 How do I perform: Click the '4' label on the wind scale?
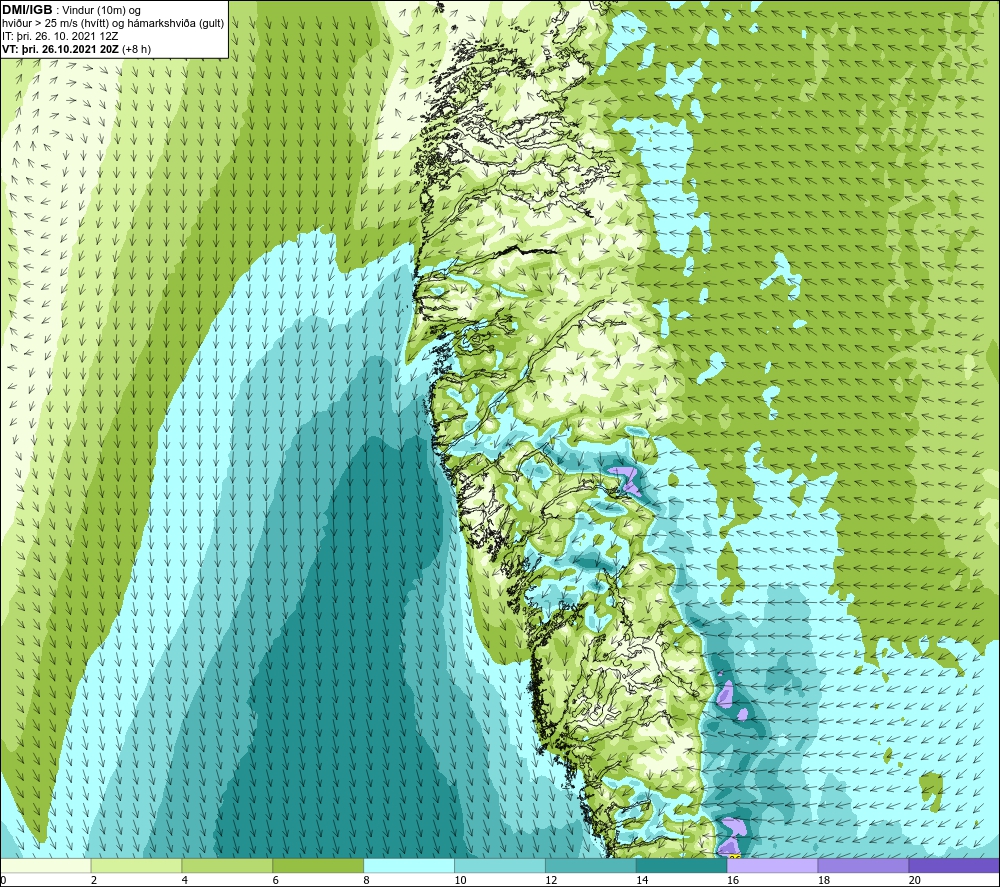(185, 880)
